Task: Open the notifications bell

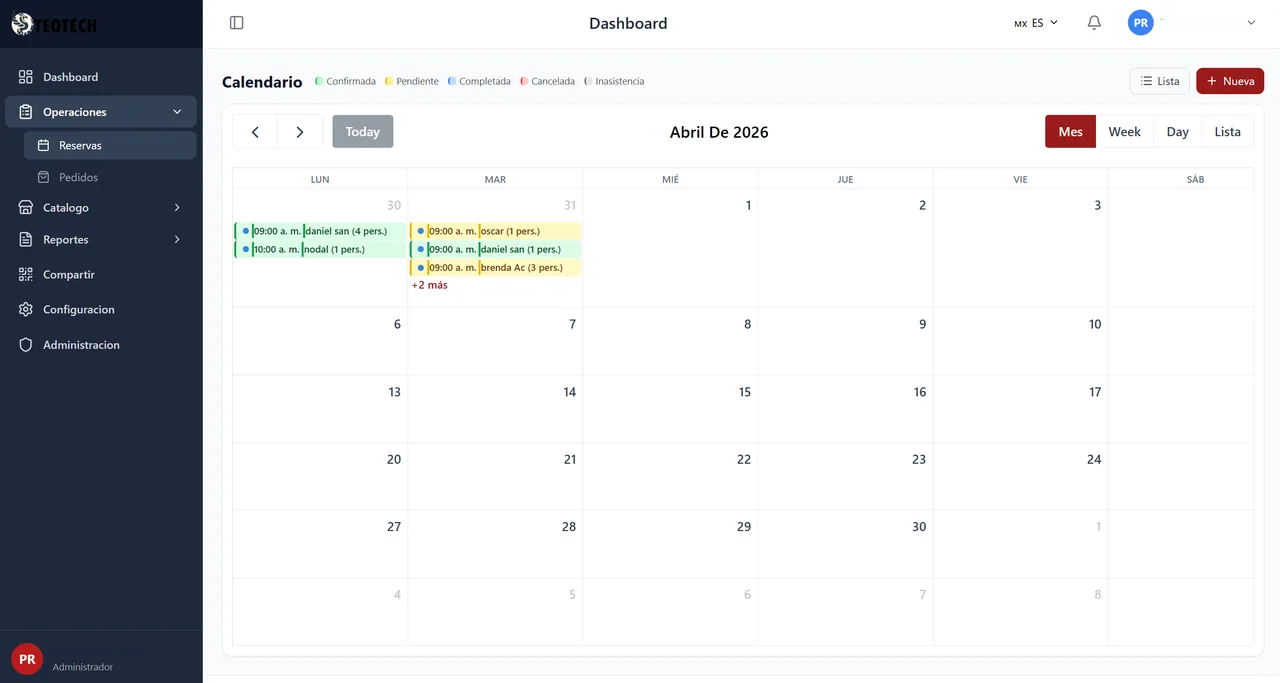Action: tap(1093, 22)
